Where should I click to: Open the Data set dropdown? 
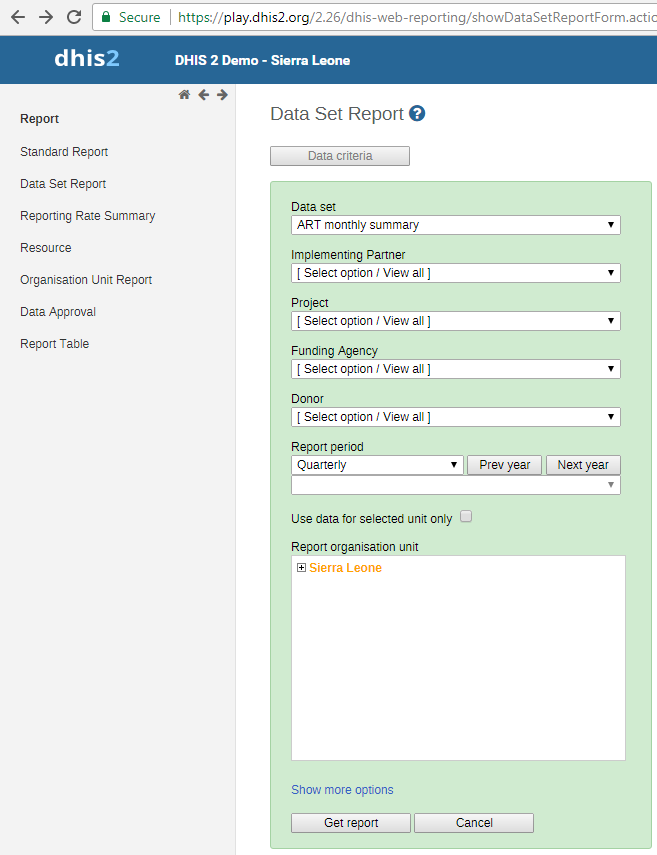(x=455, y=225)
